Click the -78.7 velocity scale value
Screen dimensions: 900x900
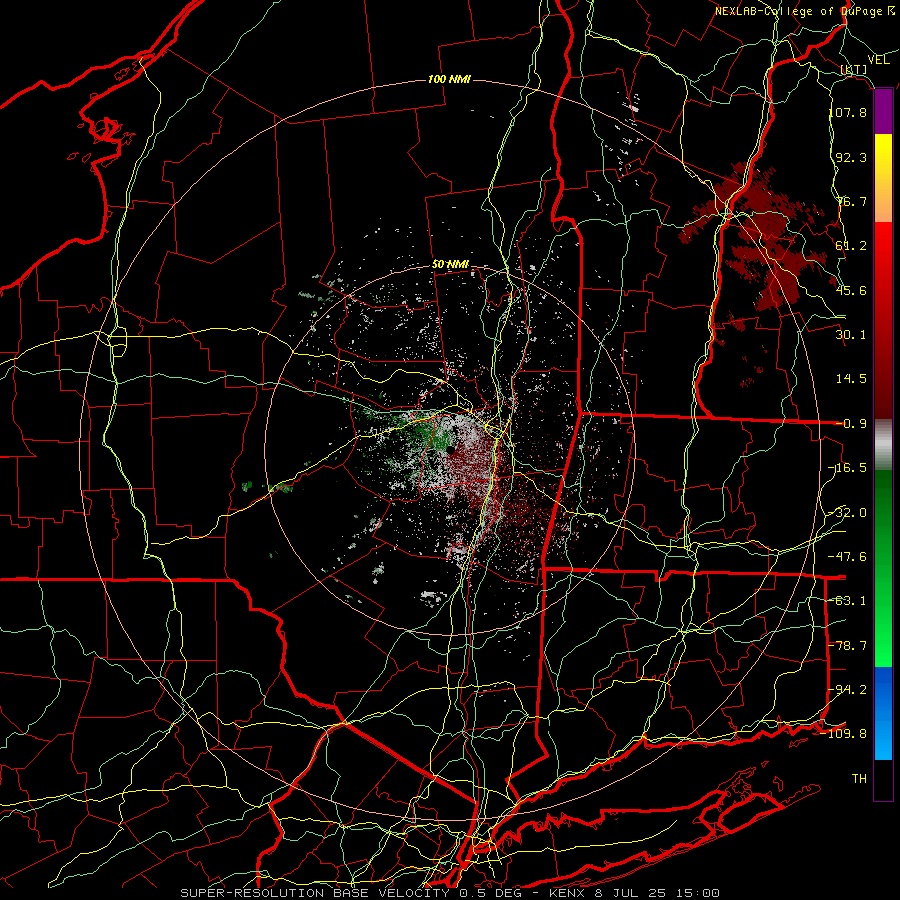pos(848,646)
